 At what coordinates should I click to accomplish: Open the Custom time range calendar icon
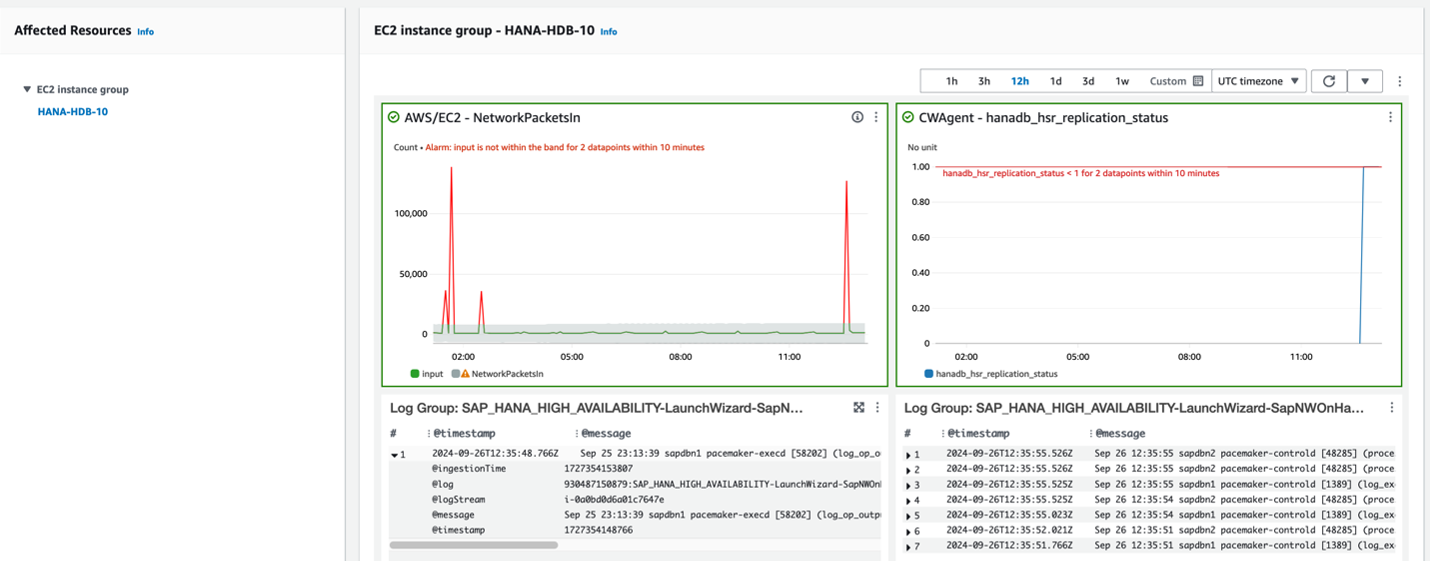[x=1198, y=81]
